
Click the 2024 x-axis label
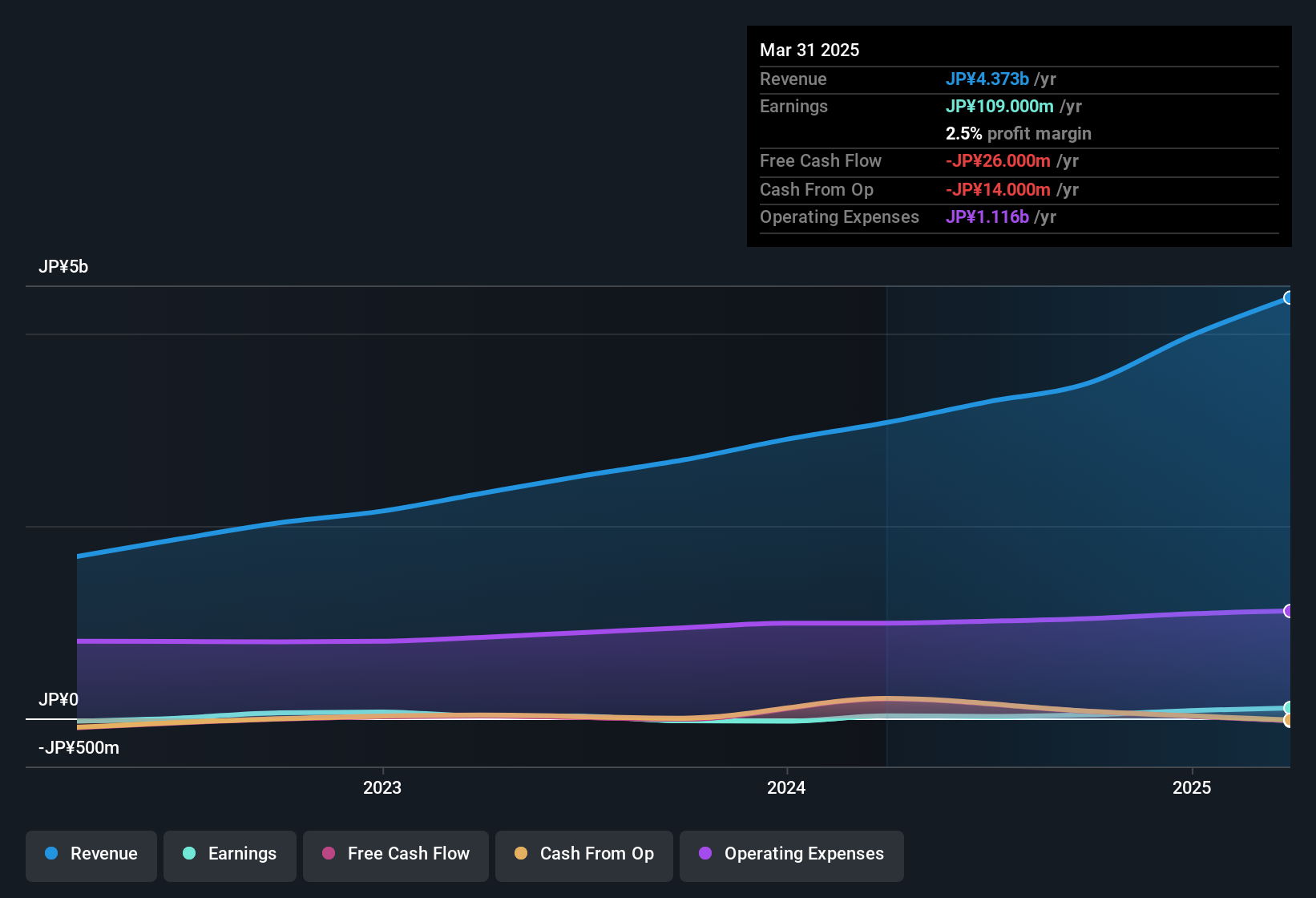point(786,787)
